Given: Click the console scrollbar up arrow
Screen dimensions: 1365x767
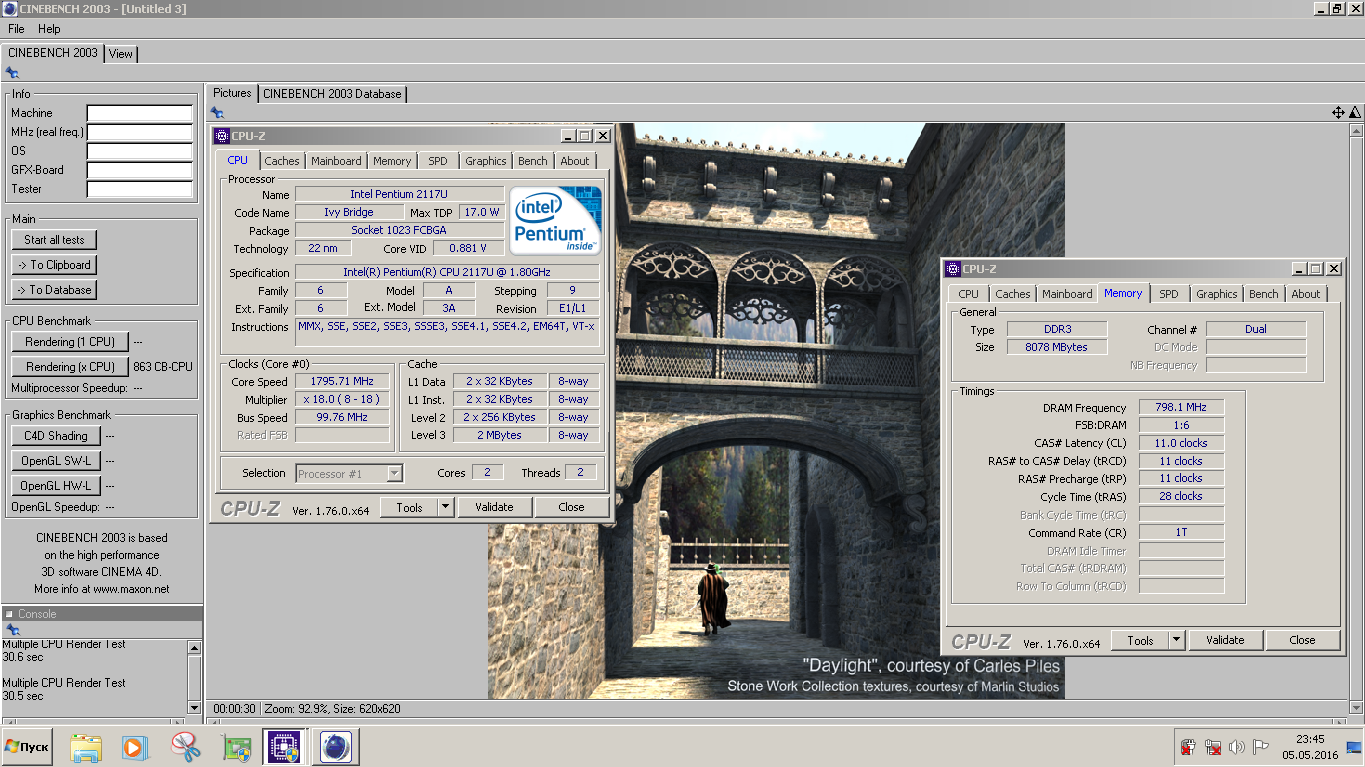Looking at the screenshot, I should [195, 647].
